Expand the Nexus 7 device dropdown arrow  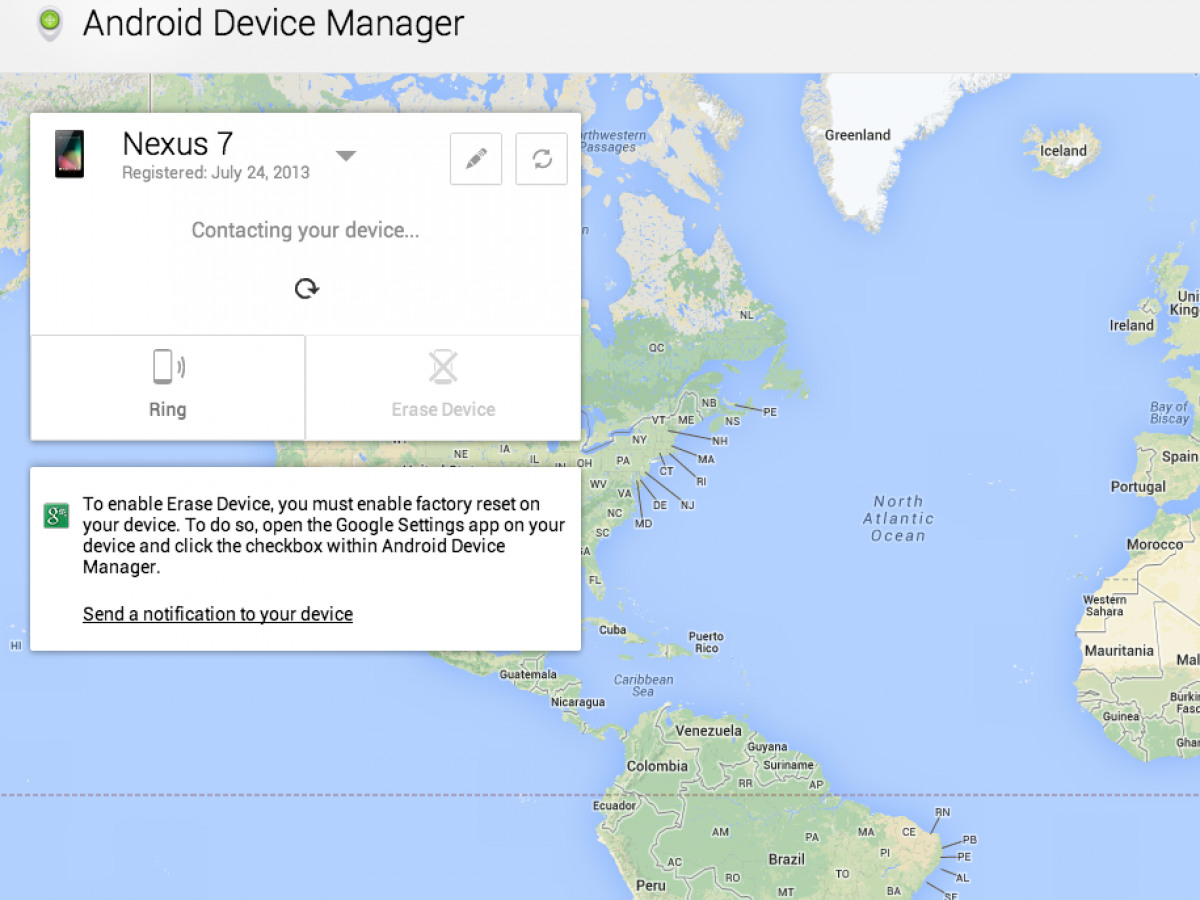(345, 156)
